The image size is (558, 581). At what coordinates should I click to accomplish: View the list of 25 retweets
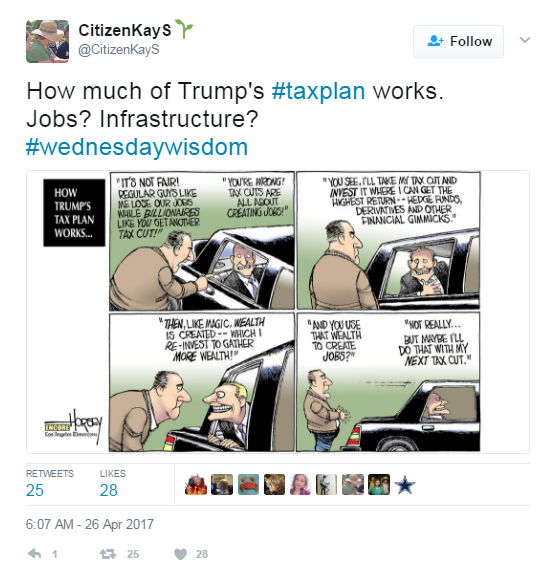click(x=50, y=485)
